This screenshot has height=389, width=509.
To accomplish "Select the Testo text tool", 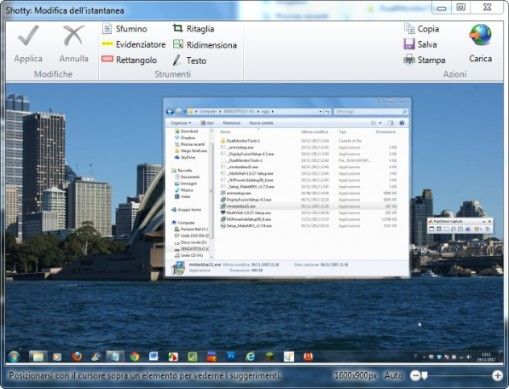I will coord(189,60).
